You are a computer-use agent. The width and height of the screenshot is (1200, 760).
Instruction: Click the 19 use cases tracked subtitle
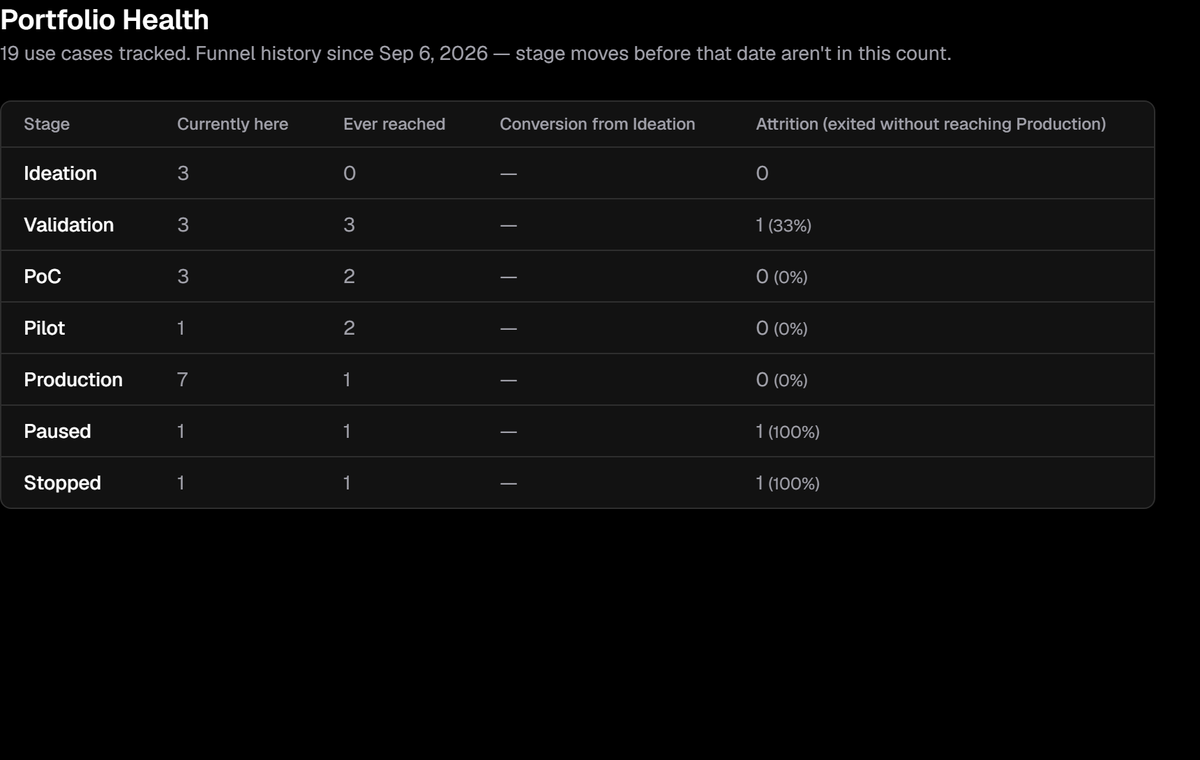pyautogui.click(x=475, y=53)
